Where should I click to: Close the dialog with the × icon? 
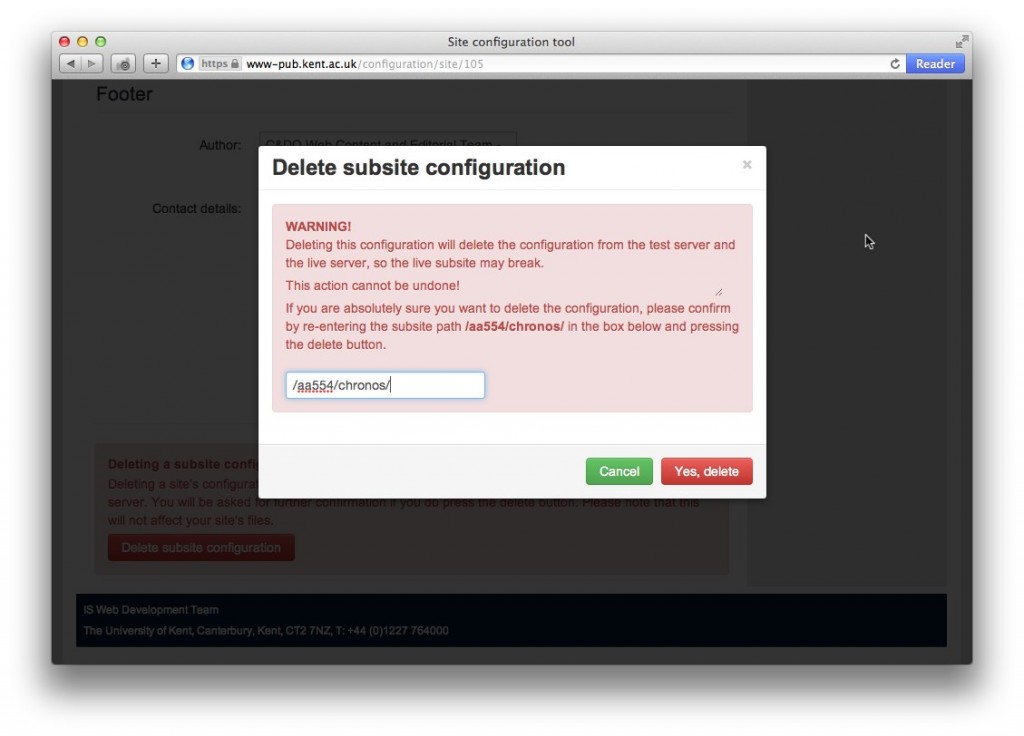click(x=746, y=165)
